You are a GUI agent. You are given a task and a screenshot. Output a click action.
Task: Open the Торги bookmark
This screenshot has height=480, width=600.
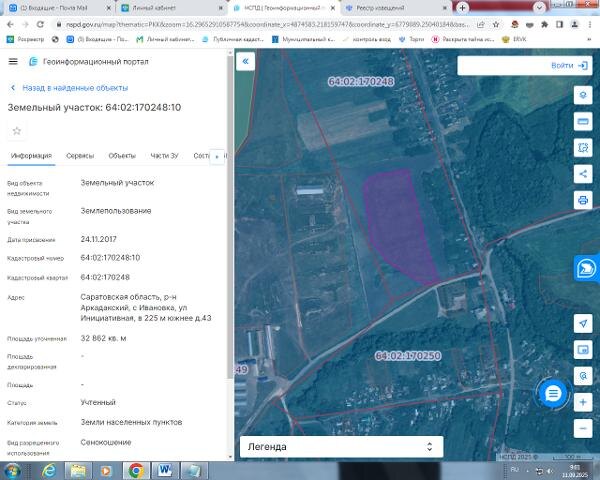tap(412, 39)
